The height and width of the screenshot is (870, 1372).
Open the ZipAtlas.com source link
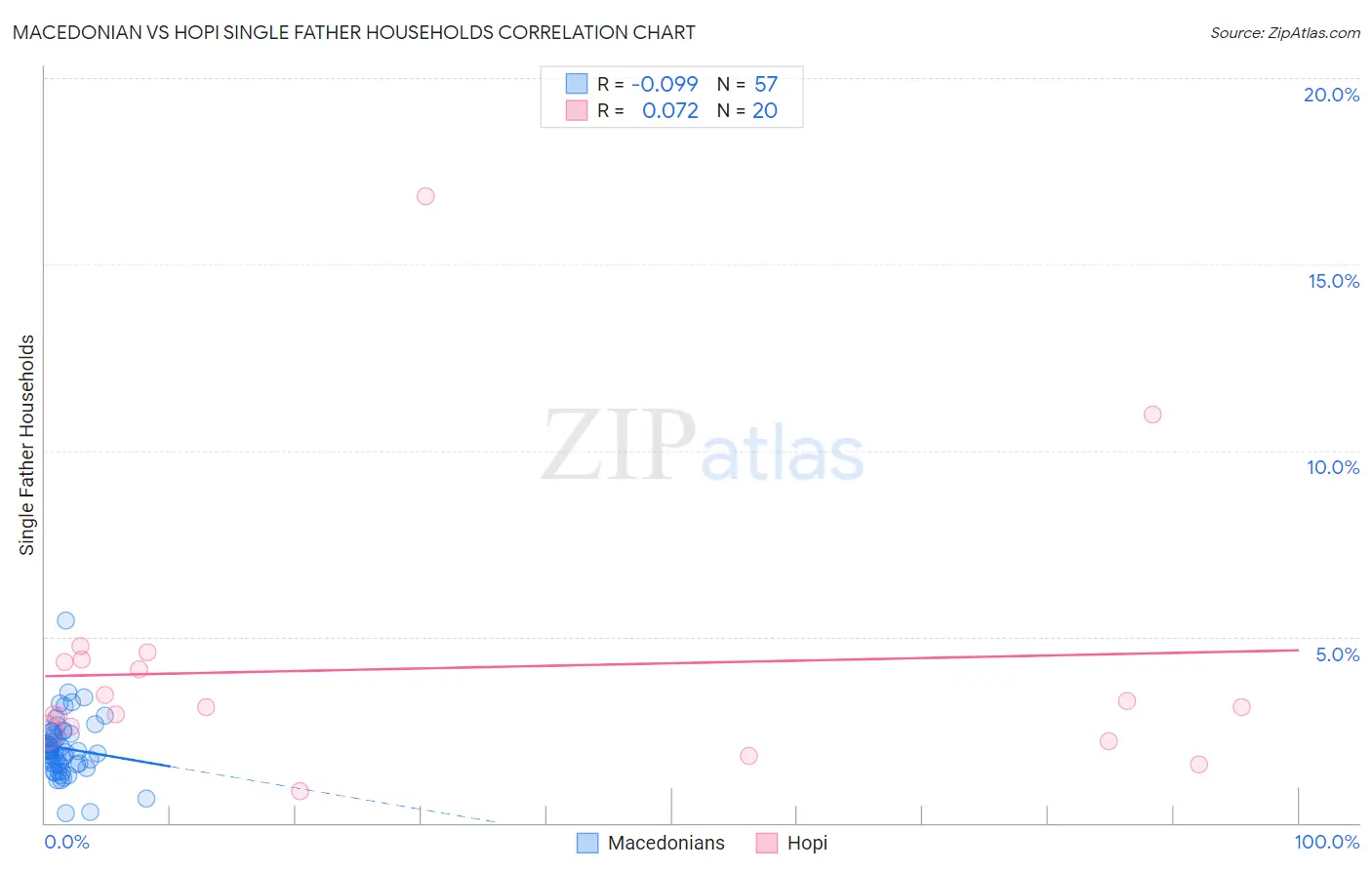tap(1285, 32)
